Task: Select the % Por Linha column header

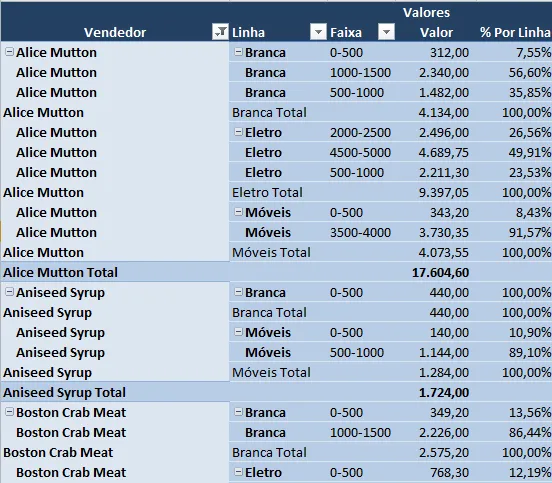Action: click(515, 32)
